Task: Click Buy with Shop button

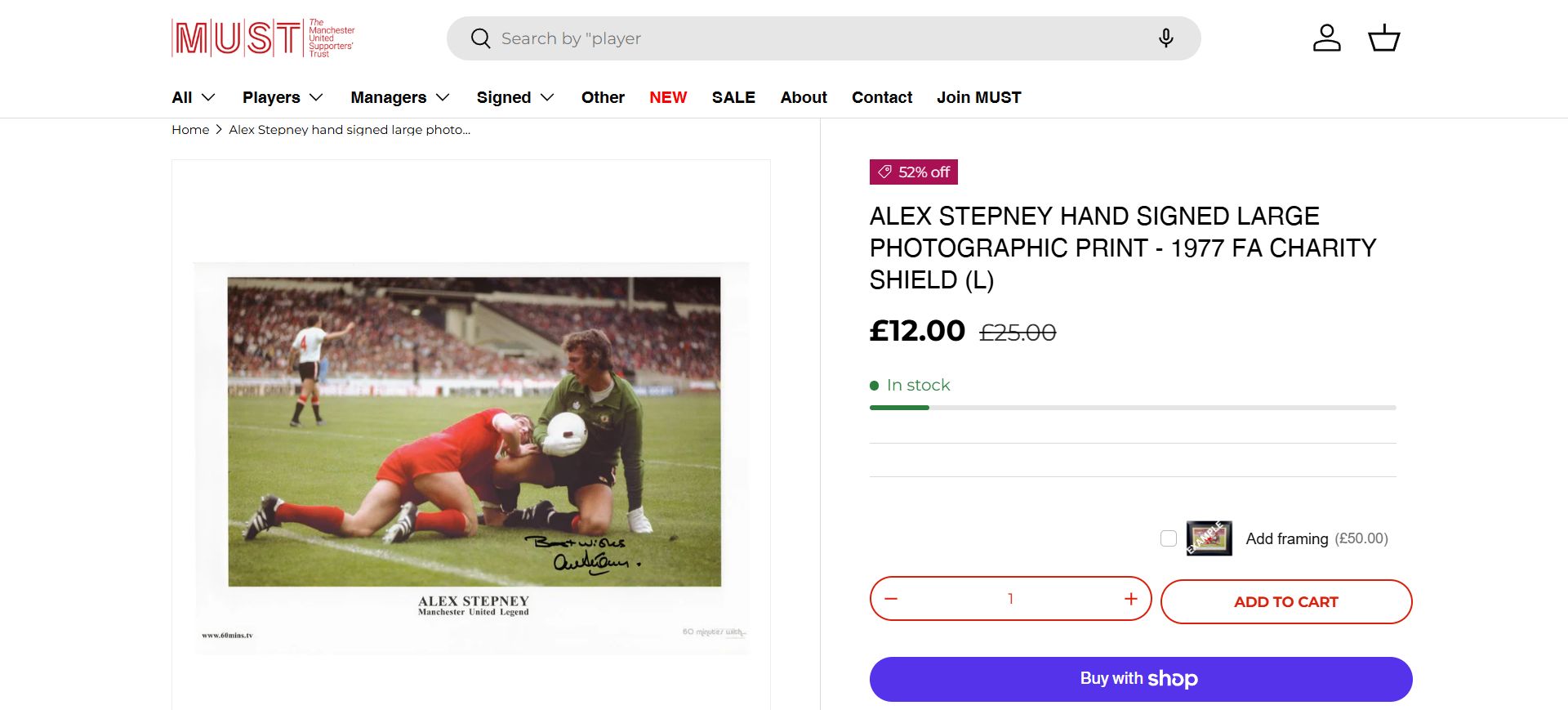Action: (1140, 679)
